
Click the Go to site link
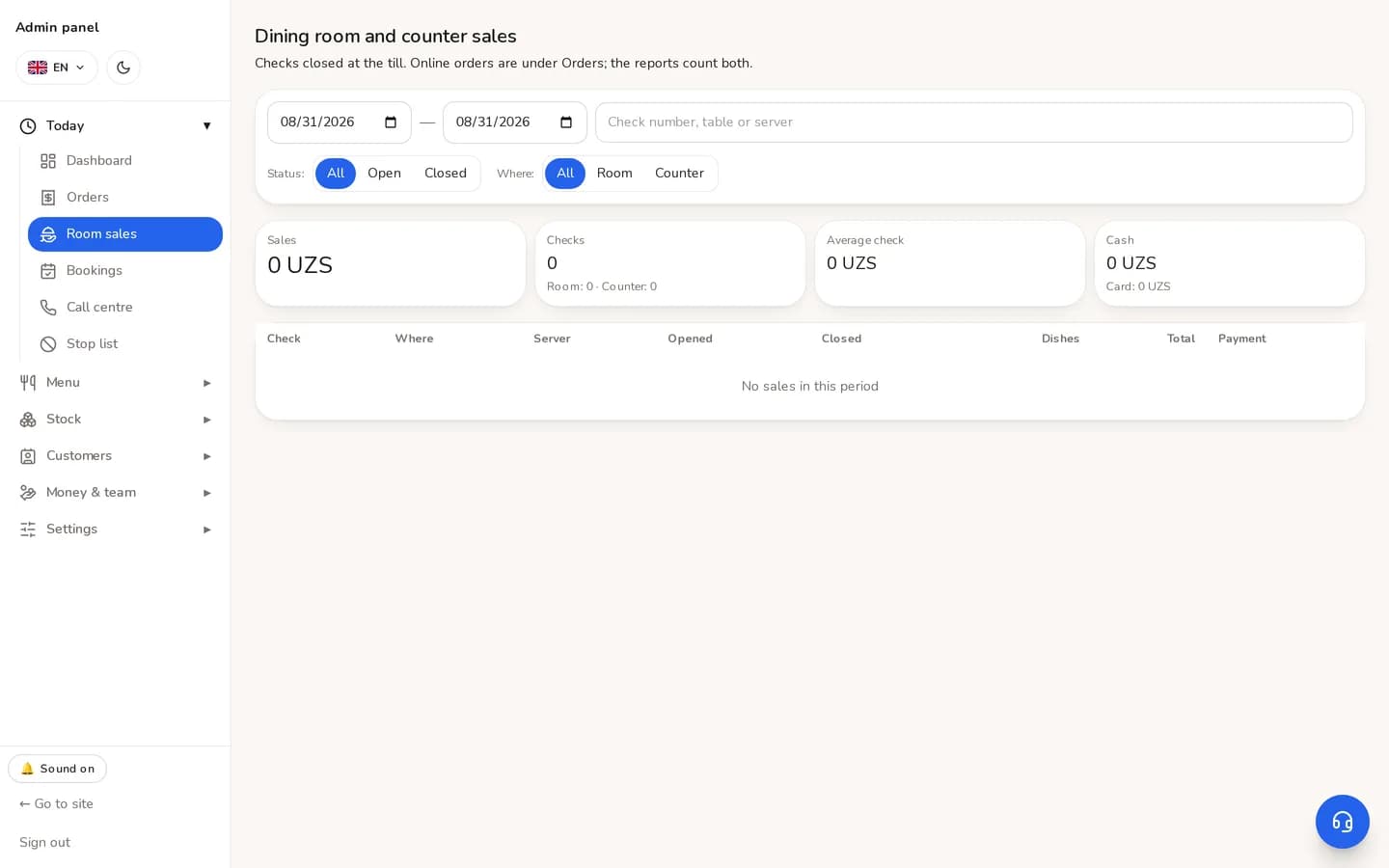tap(56, 803)
